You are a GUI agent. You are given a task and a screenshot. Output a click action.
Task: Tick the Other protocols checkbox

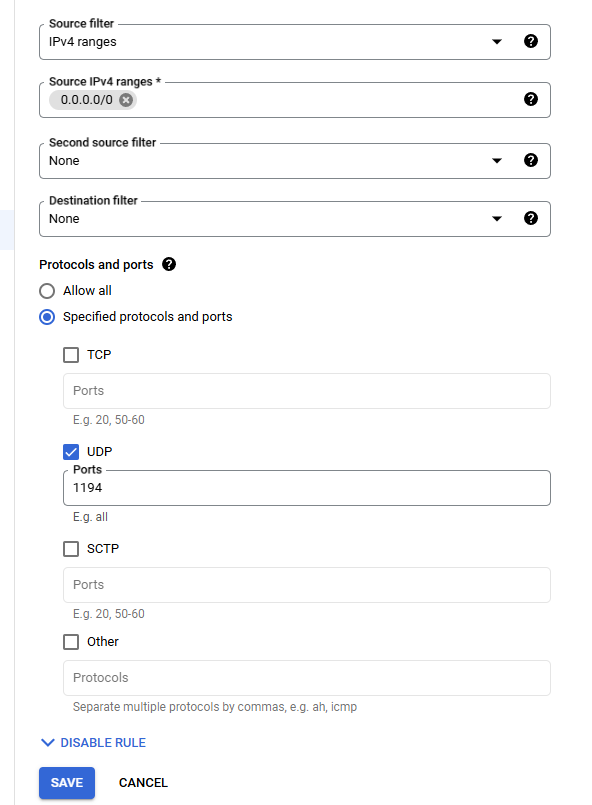pyautogui.click(x=71, y=642)
